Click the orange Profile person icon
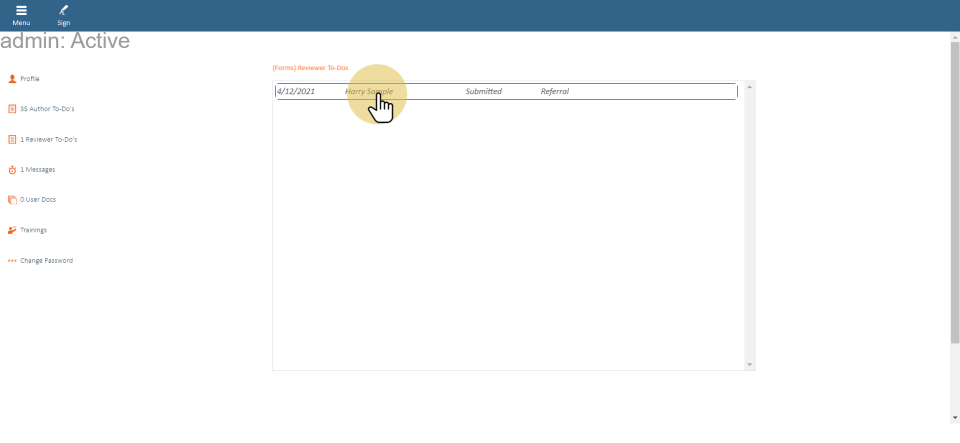Screen dimensions: 960x443 (x=12, y=78)
